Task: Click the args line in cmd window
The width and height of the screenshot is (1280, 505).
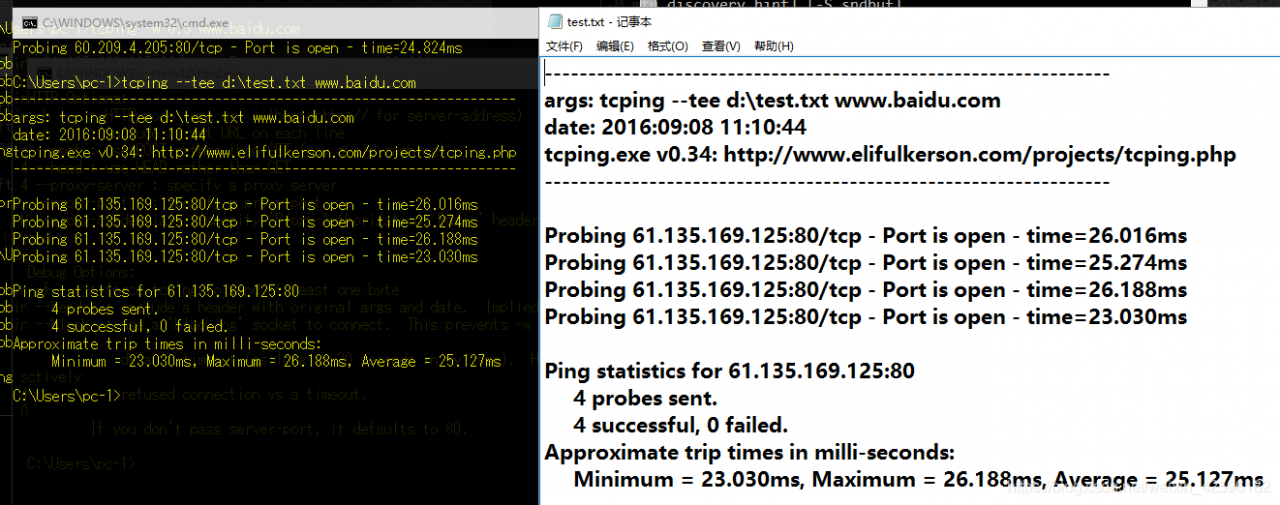Action: (x=183, y=118)
